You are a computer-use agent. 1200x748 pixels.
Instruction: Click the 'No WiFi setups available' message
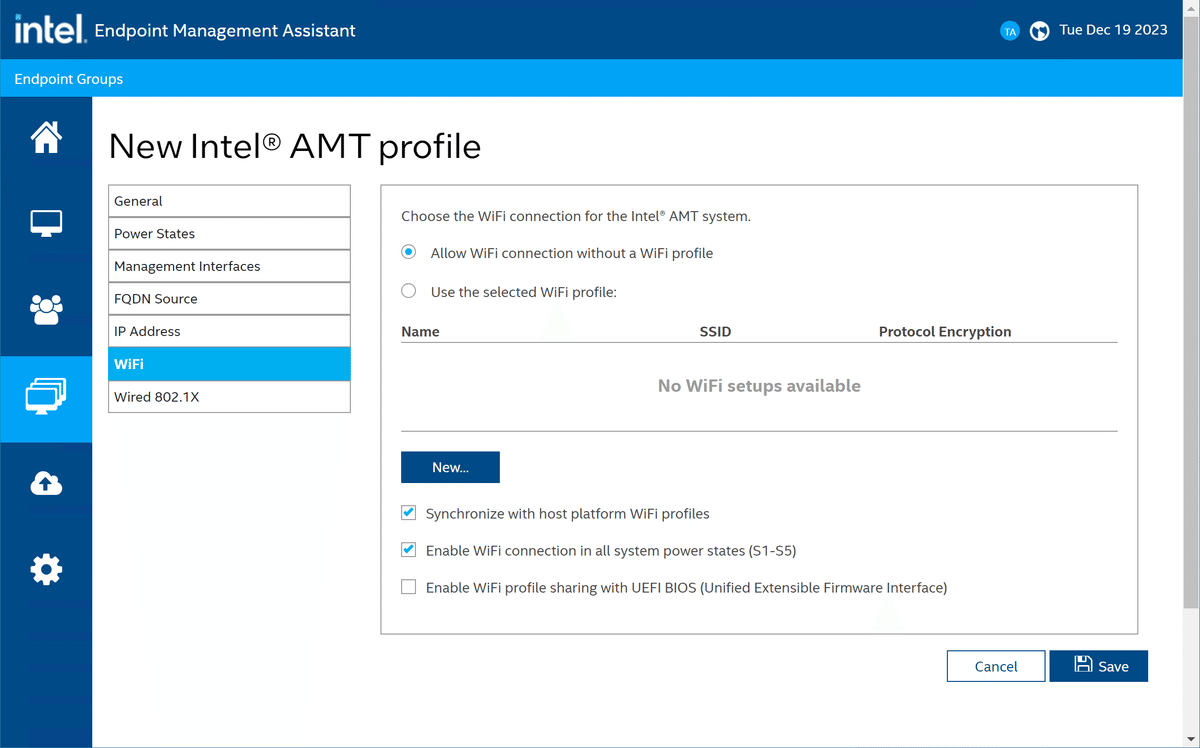point(759,385)
